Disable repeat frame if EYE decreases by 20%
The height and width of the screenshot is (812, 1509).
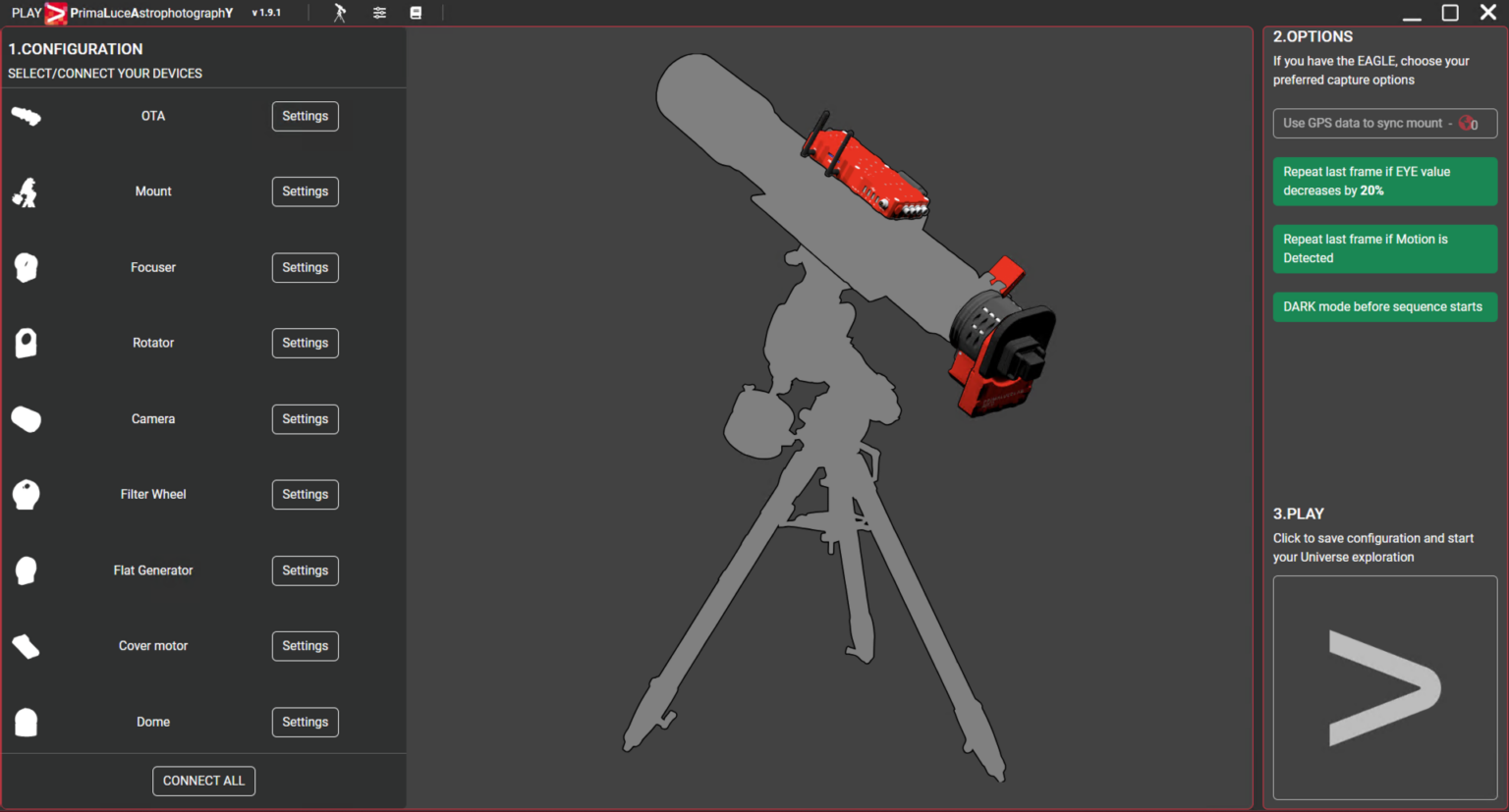(1385, 181)
